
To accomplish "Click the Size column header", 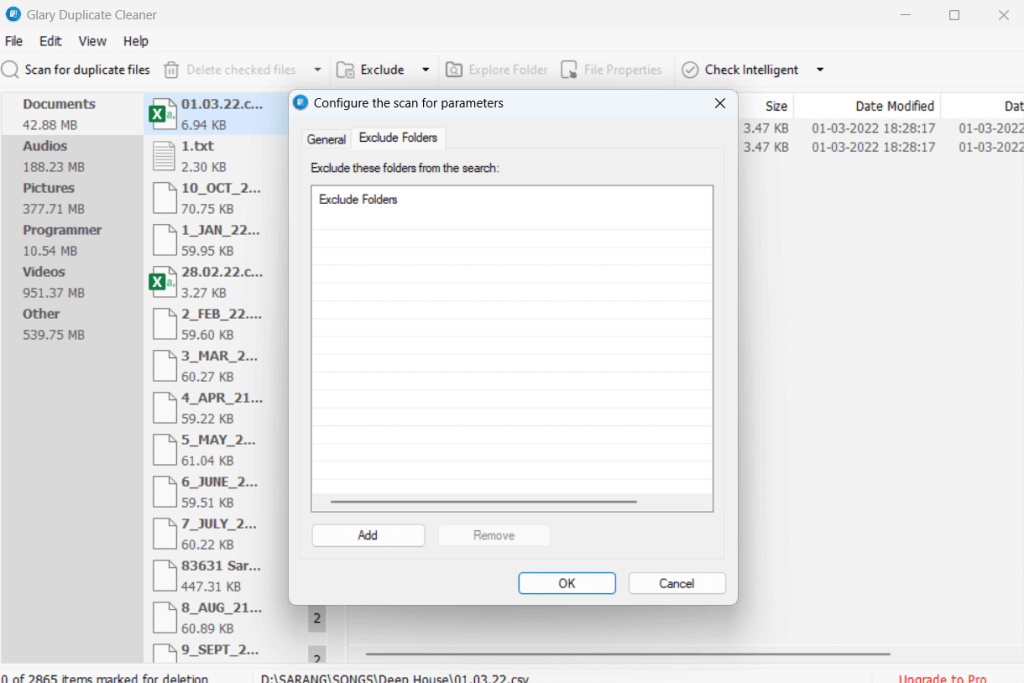I will click(776, 106).
